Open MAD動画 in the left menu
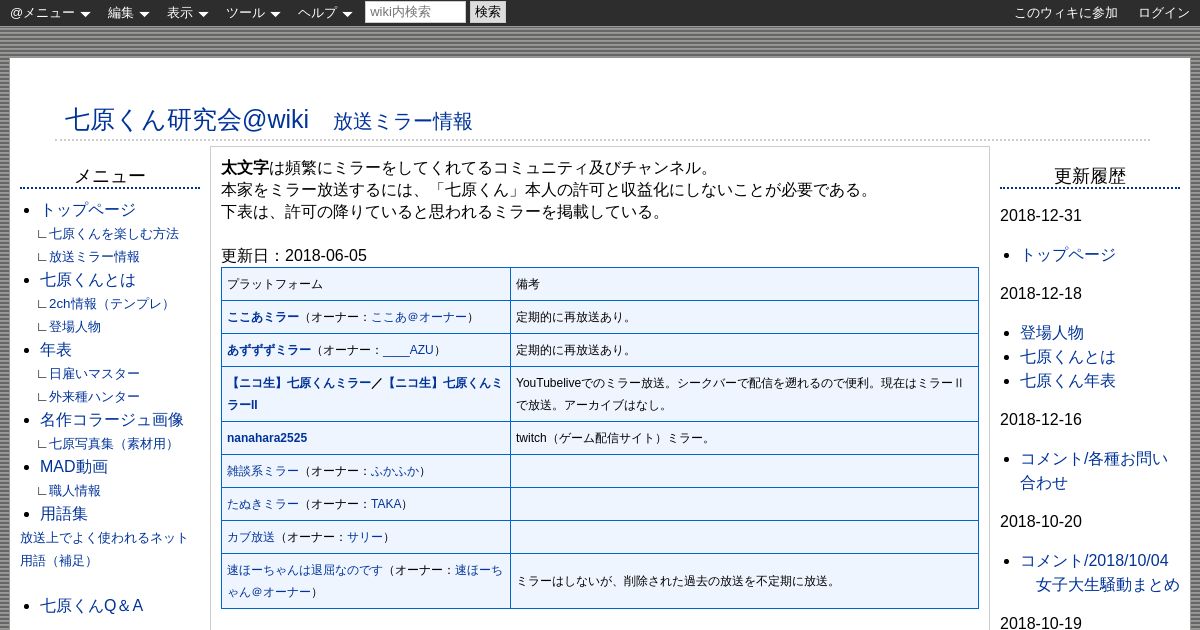 pyautogui.click(x=74, y=467)
